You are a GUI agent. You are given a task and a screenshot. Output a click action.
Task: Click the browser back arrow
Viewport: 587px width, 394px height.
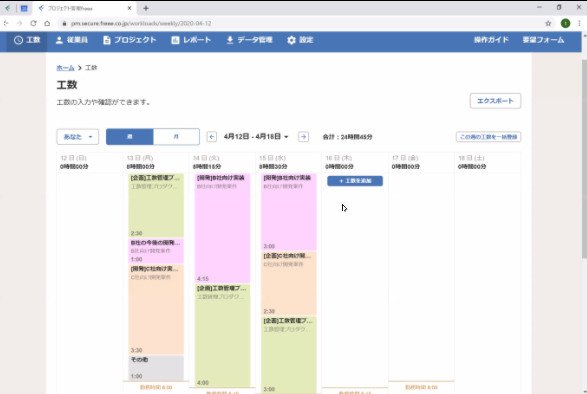pos(6,23)
